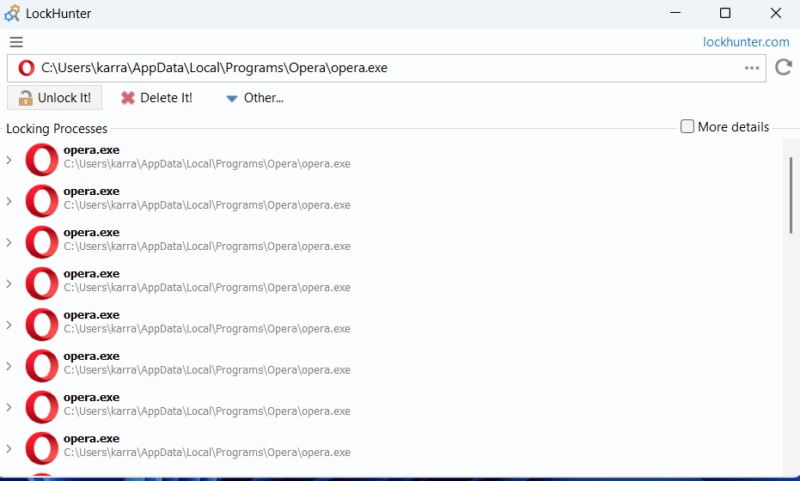Click the LockHunter logo in title bar
The image size is (800, 481).
[x=12, y=13]
